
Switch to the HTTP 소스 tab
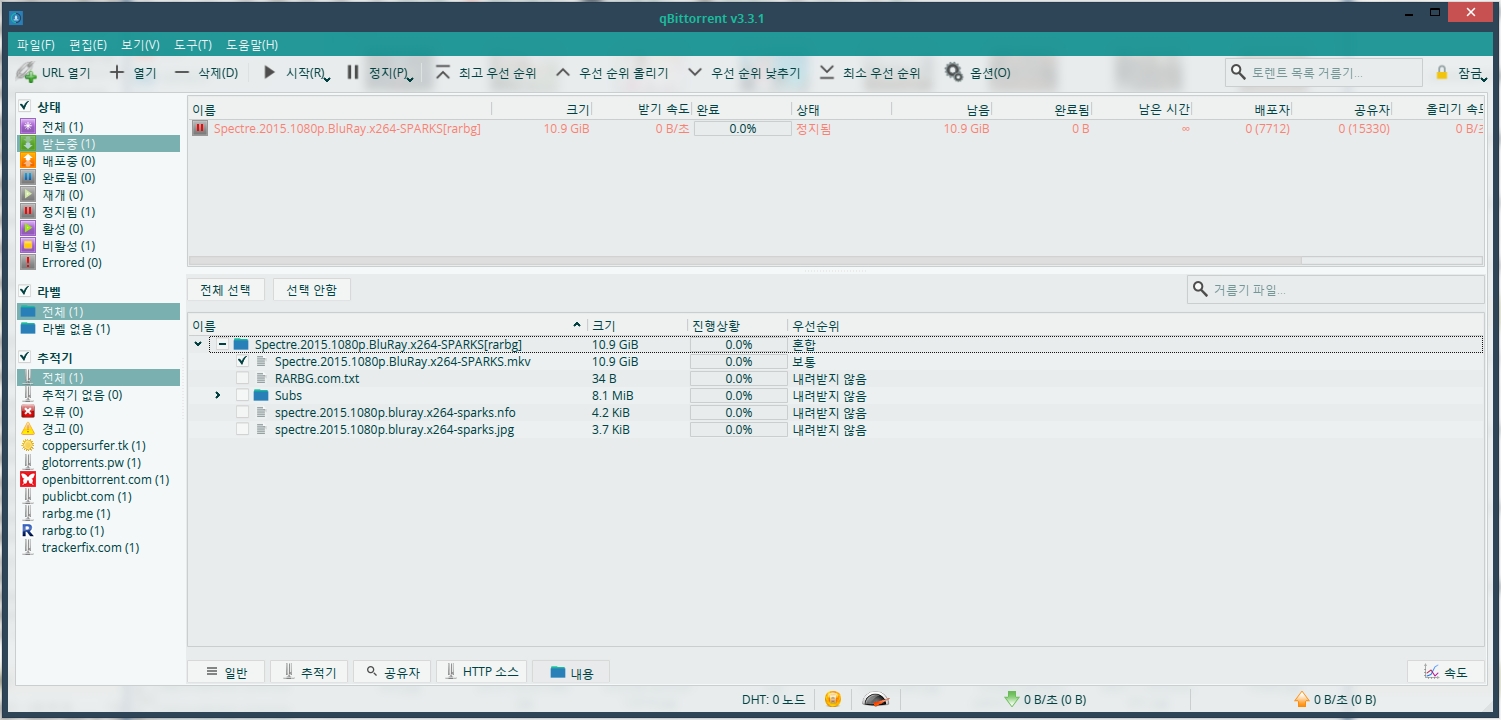(x=481, y=672)
